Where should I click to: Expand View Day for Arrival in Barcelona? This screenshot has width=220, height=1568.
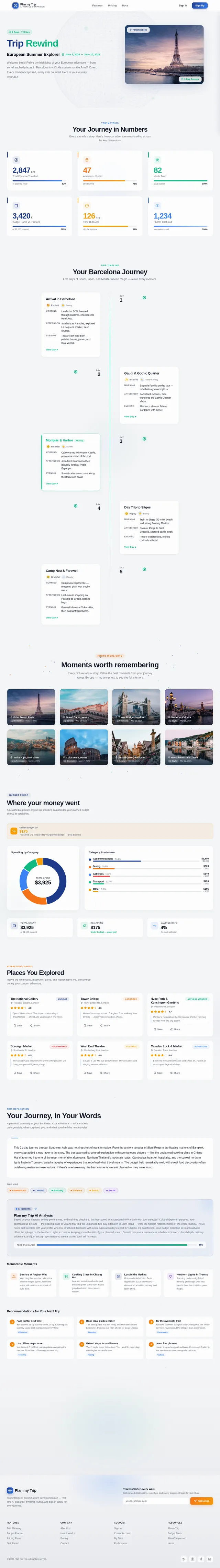pyautogui.click(x=52, y=349)
